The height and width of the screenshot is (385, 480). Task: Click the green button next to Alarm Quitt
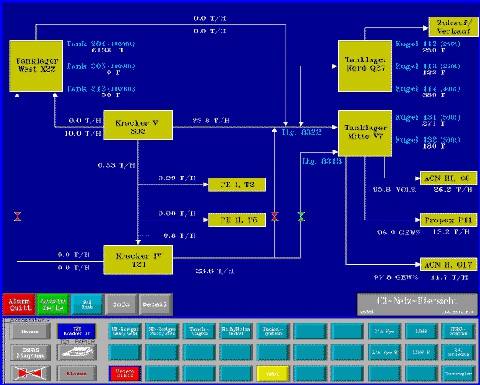point(53,305)
